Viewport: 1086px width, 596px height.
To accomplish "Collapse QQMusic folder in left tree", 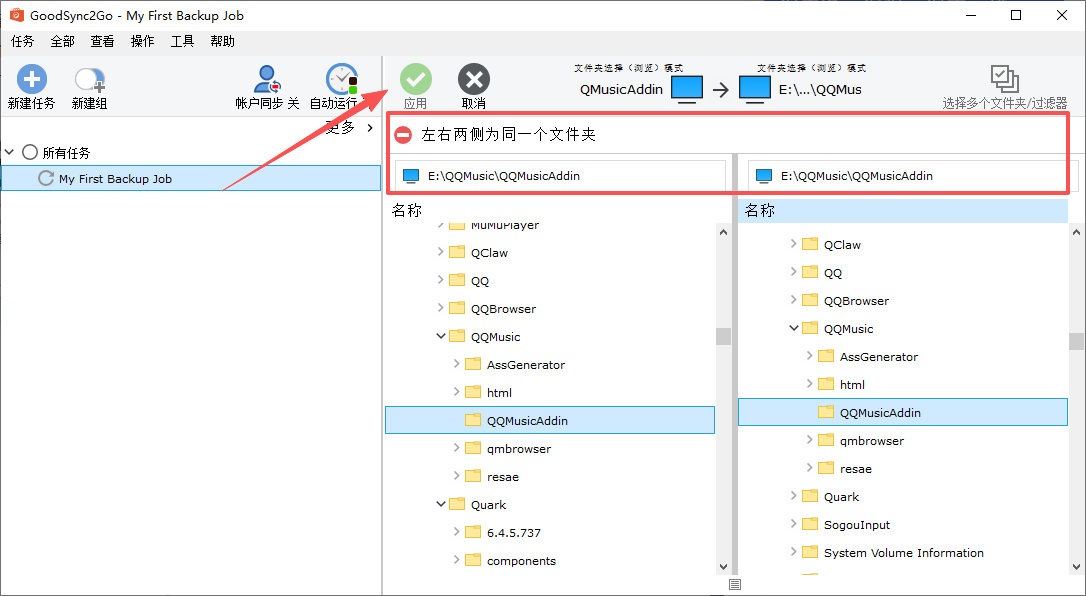I will click(440, 336).
